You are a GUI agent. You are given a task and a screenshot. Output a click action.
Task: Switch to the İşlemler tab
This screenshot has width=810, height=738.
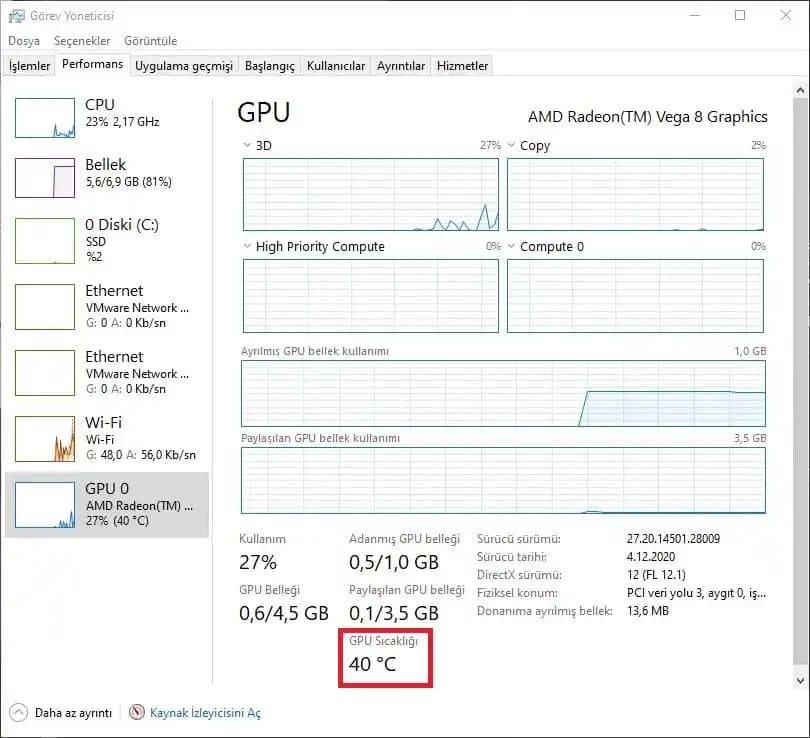coord(29,66)
